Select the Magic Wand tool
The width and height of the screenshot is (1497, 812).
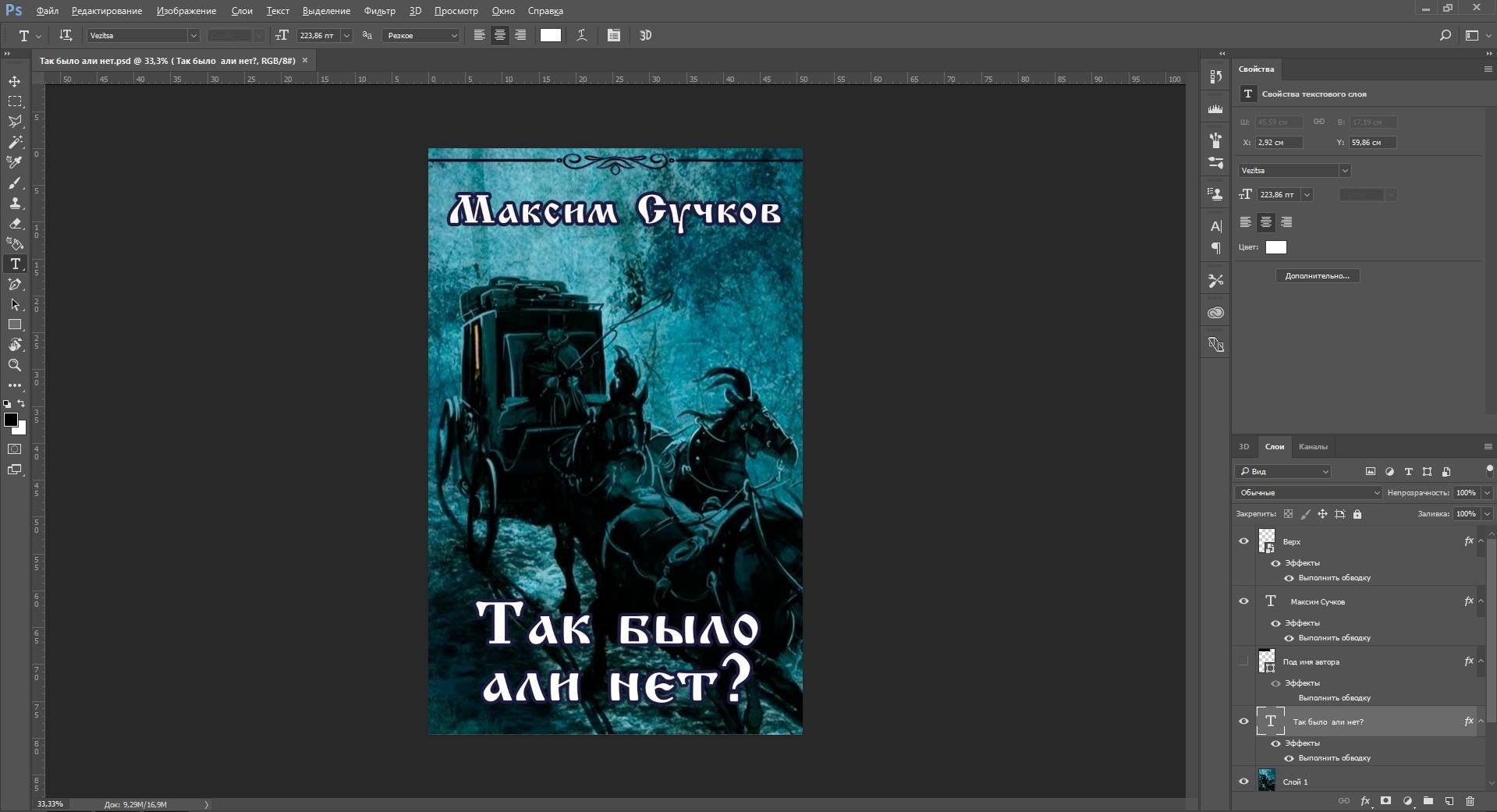15,142
